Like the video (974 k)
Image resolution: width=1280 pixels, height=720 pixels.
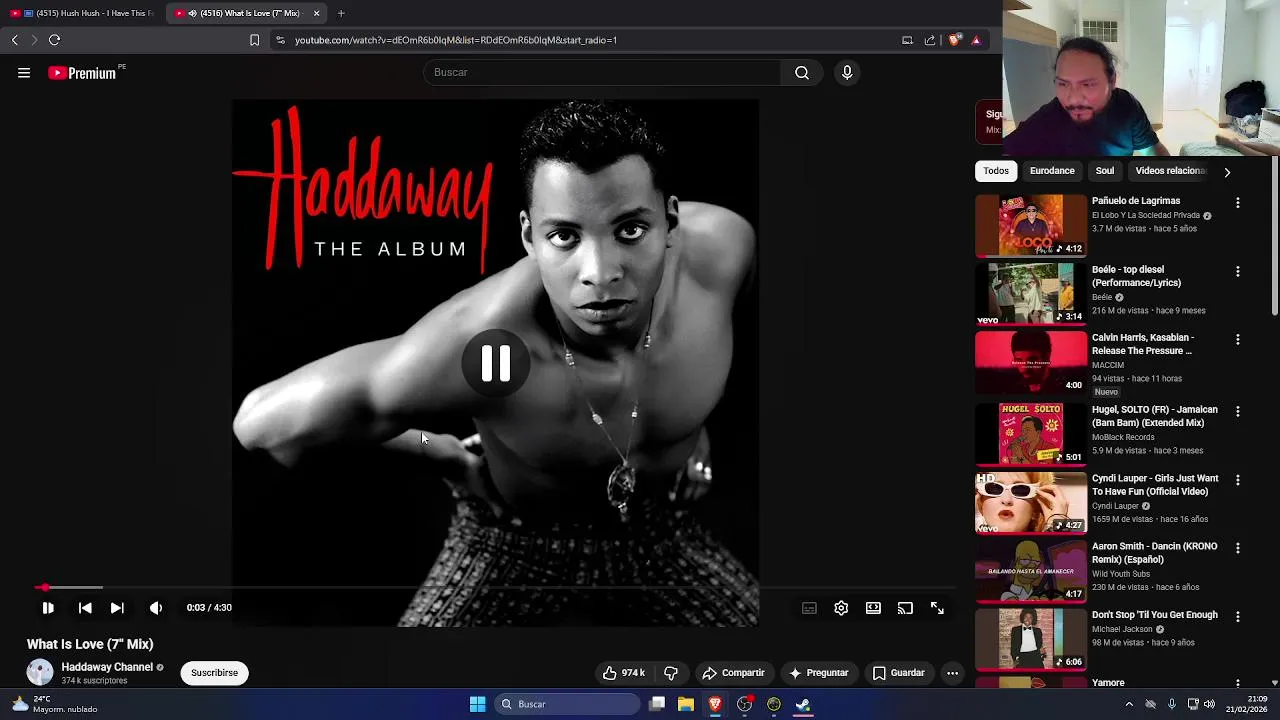click(623, 673)
